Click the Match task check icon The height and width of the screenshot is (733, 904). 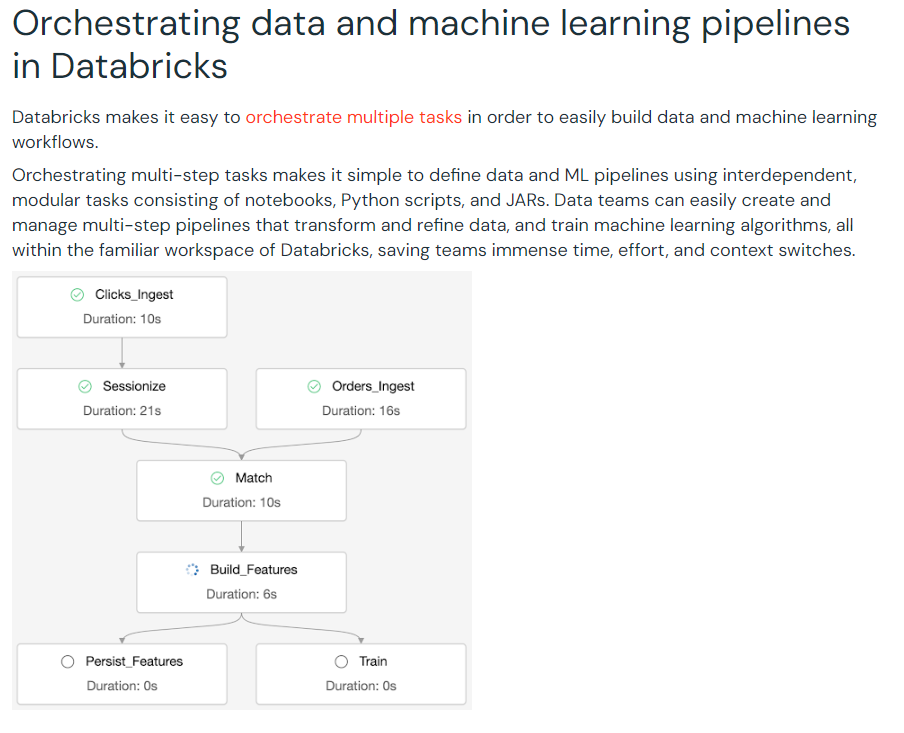217,478
